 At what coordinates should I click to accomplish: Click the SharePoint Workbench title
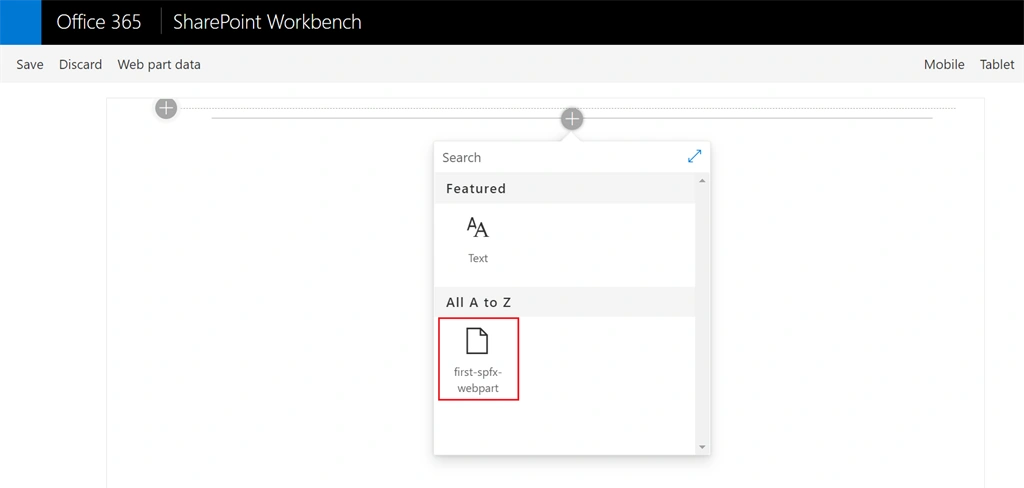click(x=267, y=22)
